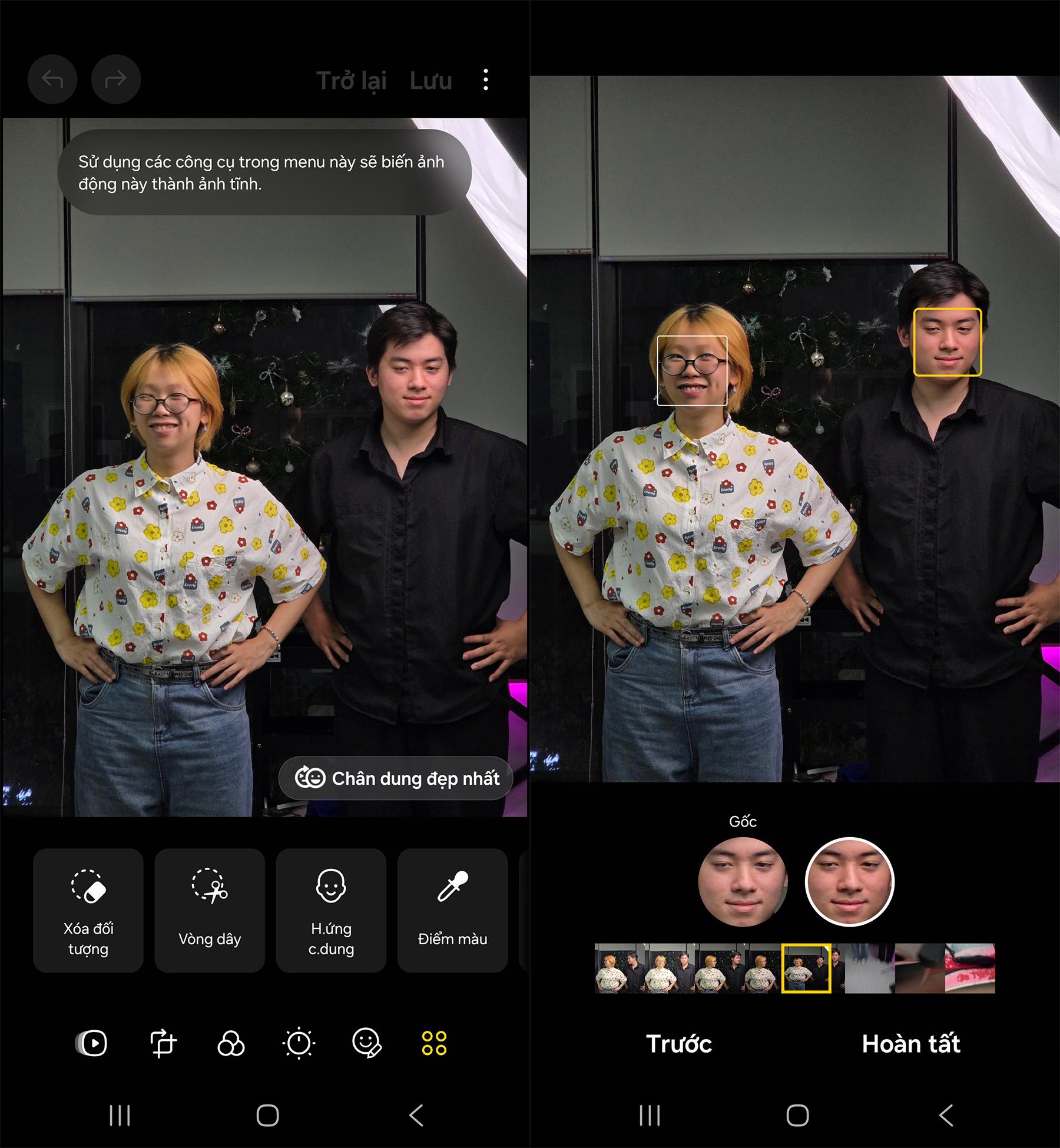This screenshot has height=1148, width=1060.
Task: Select the yellow-highlighted frame in filmstrip
Action: pyautogui.click(x=806, y=968)
